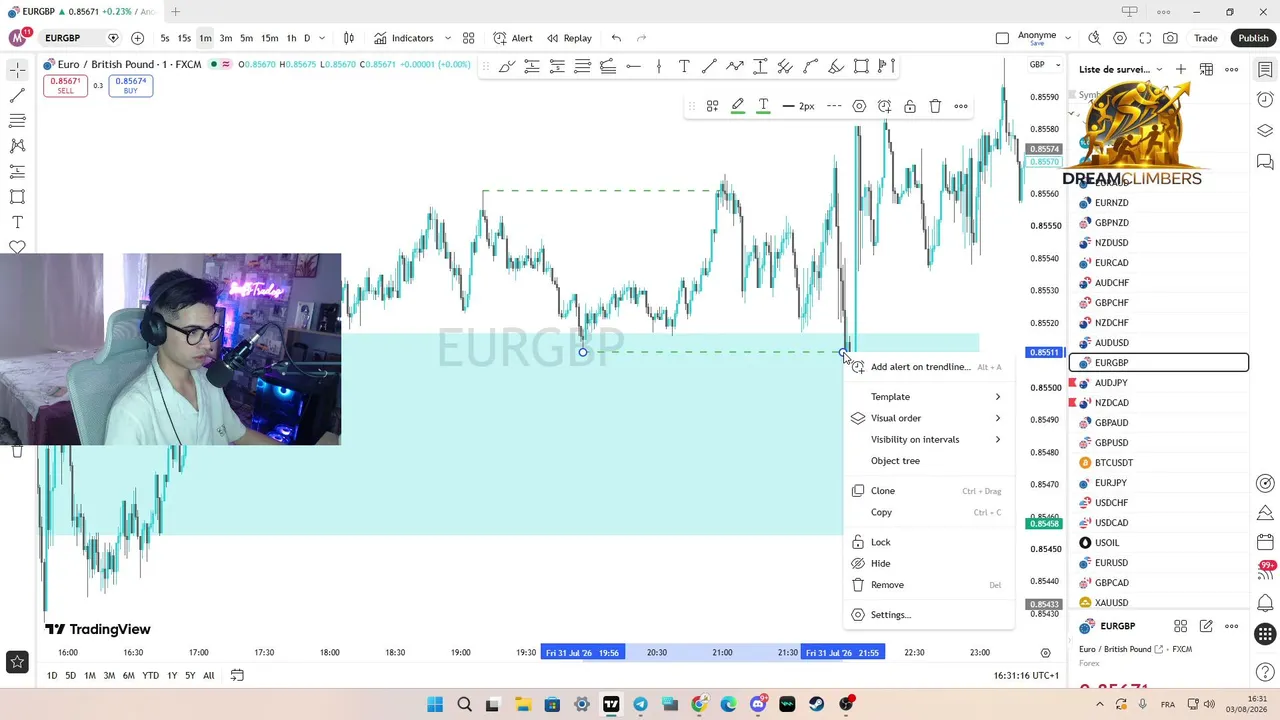Image resolution: width=1280 pixels, height=720 pixels.
Task: Open the line style dashed dropdown
Action: (834, 106)
